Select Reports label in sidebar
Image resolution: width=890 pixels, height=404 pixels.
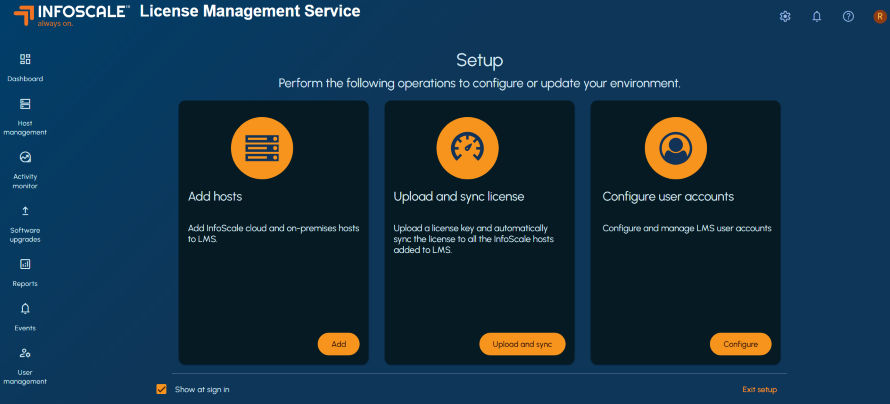[x=25, y=284]
